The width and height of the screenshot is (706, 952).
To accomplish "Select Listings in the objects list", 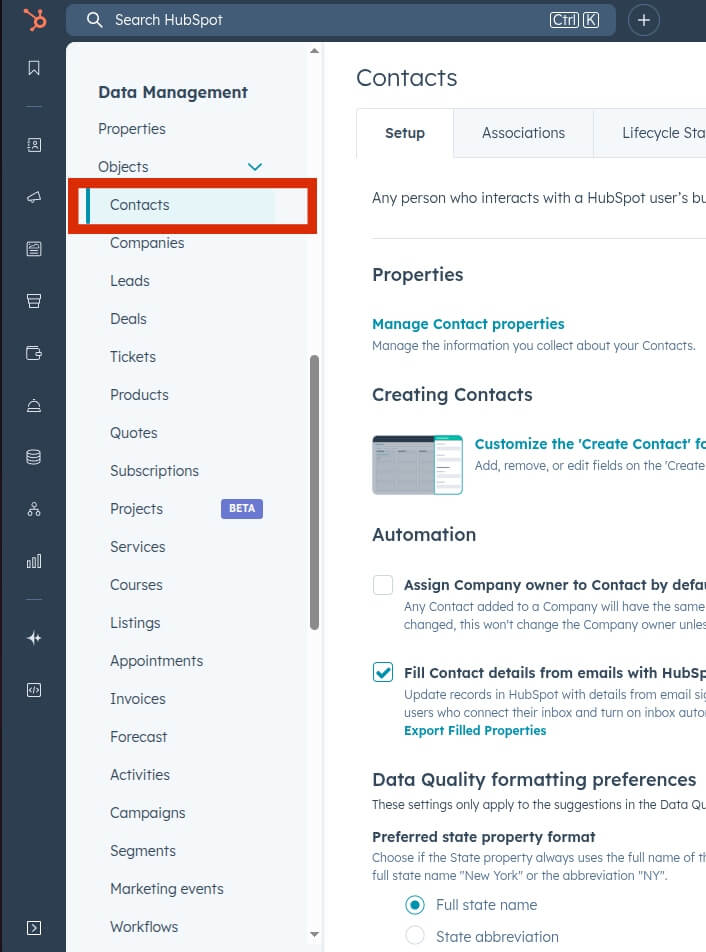I will 135,623.
